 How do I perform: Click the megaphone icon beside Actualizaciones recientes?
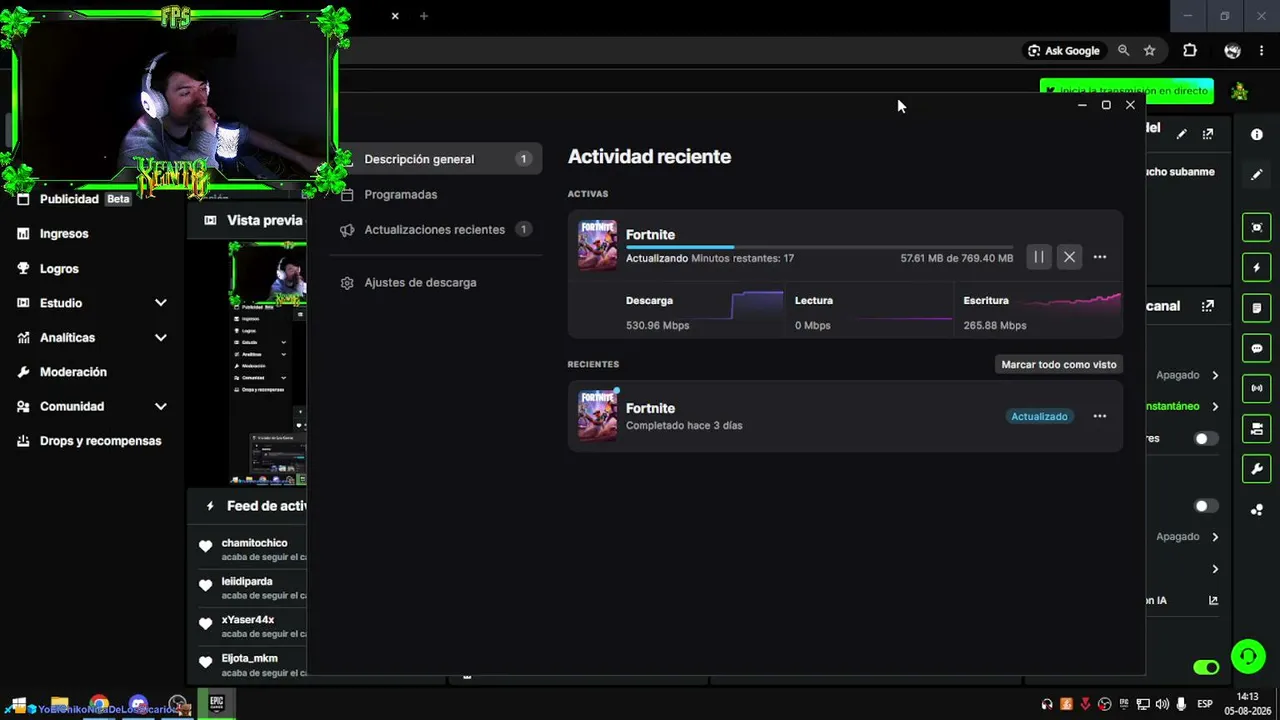pyautogui.click(x=347, y=230)
